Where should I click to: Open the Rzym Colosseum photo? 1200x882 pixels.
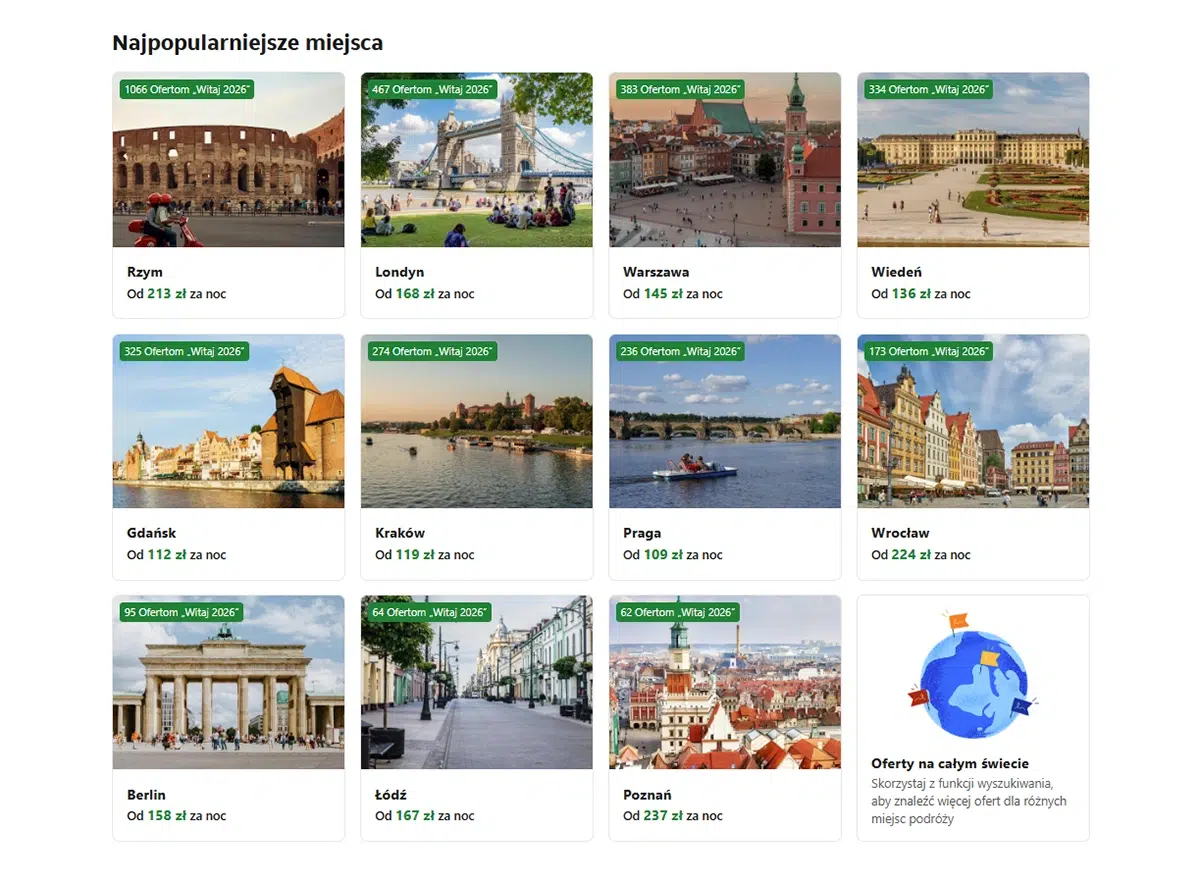[228, 159]
